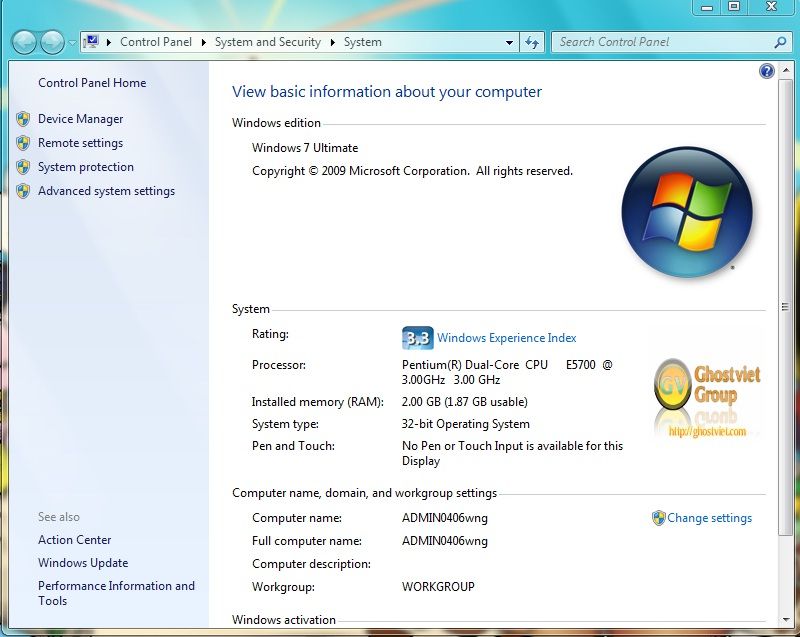Open Windows Update link

pyautogui.click(x=83, y=563)
